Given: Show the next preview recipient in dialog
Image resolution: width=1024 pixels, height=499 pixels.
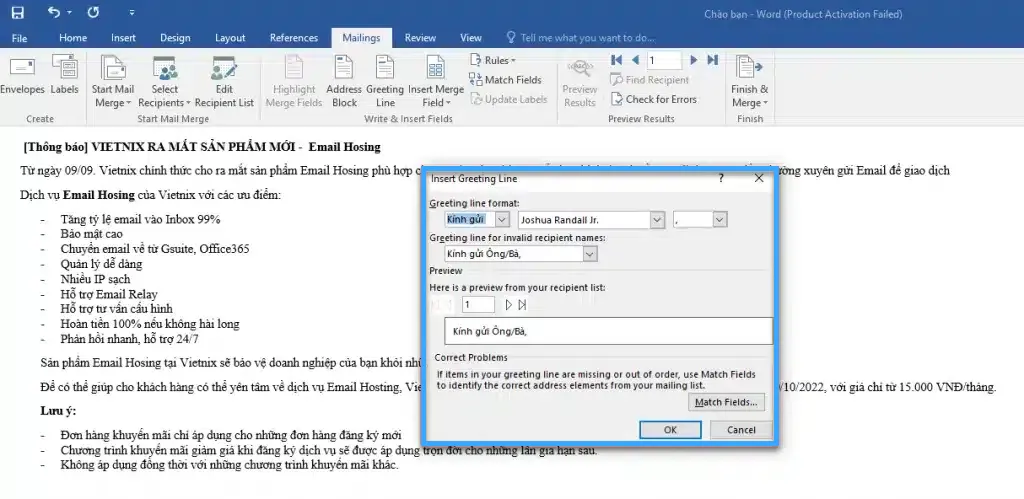Looking at the screenshot, I should (x=509, y=304).
